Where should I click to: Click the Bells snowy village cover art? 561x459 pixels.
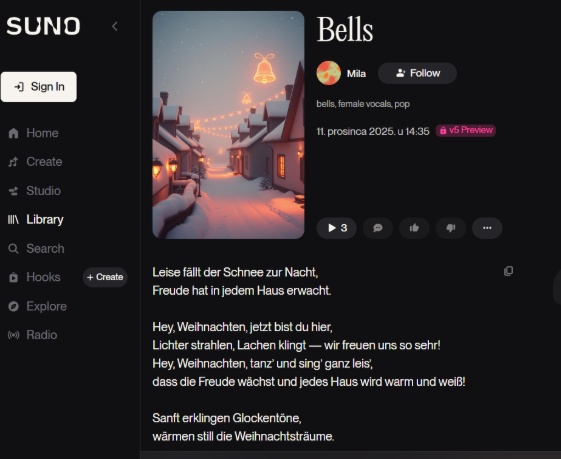click(228, 125)
